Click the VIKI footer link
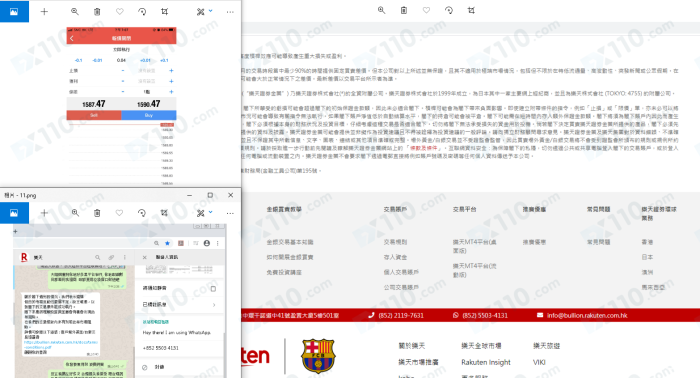Viewport: 700px width, 378px height. [539, 362]
